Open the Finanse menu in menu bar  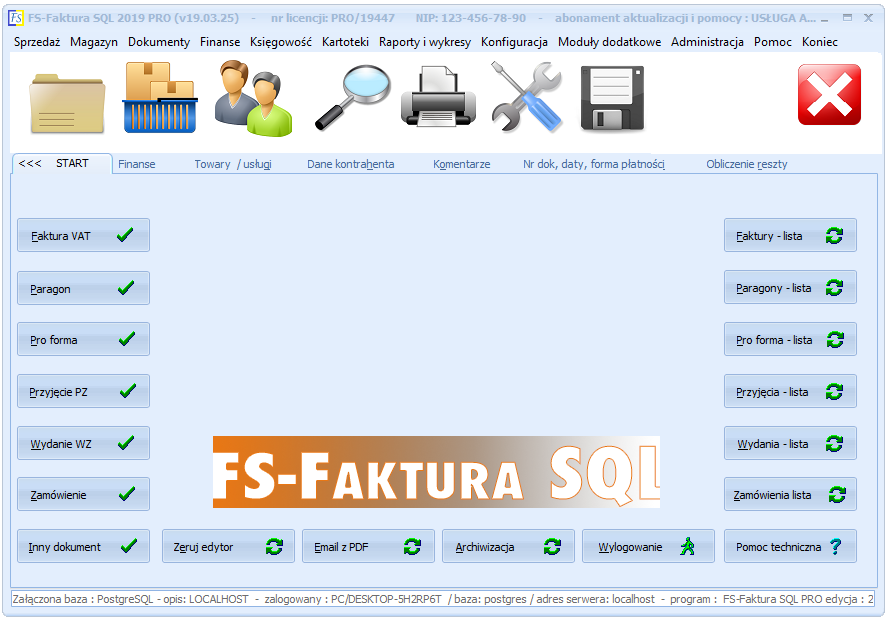click(x=220, y=42)
